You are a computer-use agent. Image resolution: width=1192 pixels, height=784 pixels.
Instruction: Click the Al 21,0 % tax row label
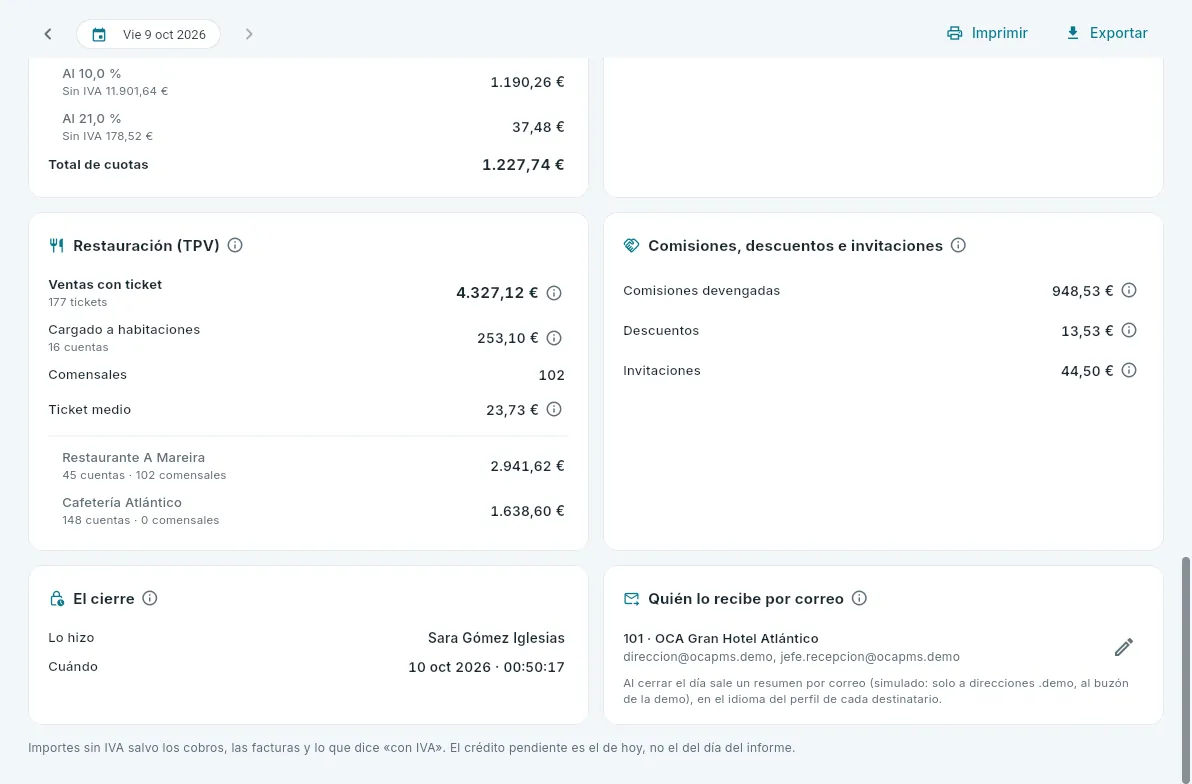(91, 119)
